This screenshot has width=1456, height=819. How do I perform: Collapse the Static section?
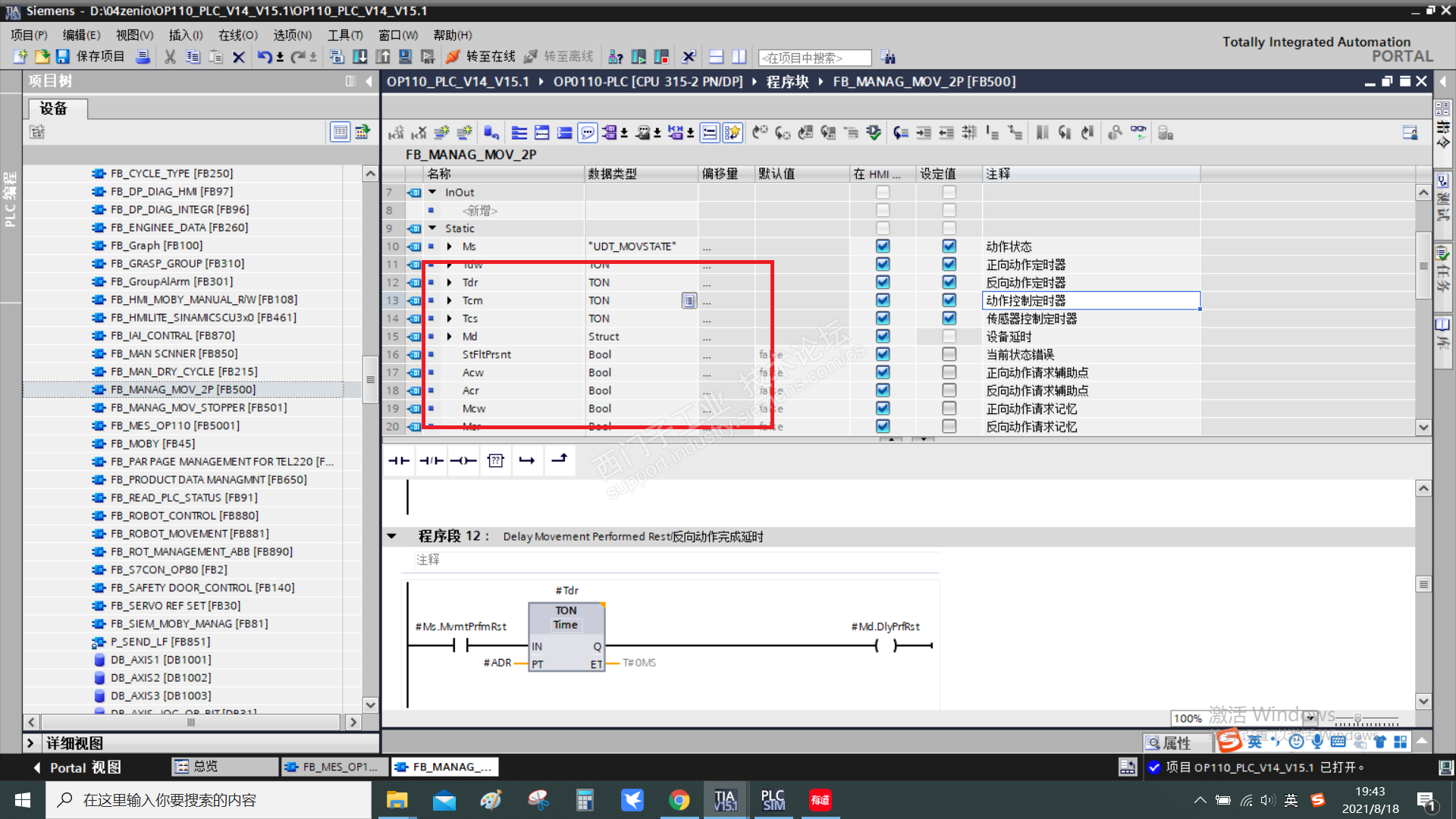432,228
